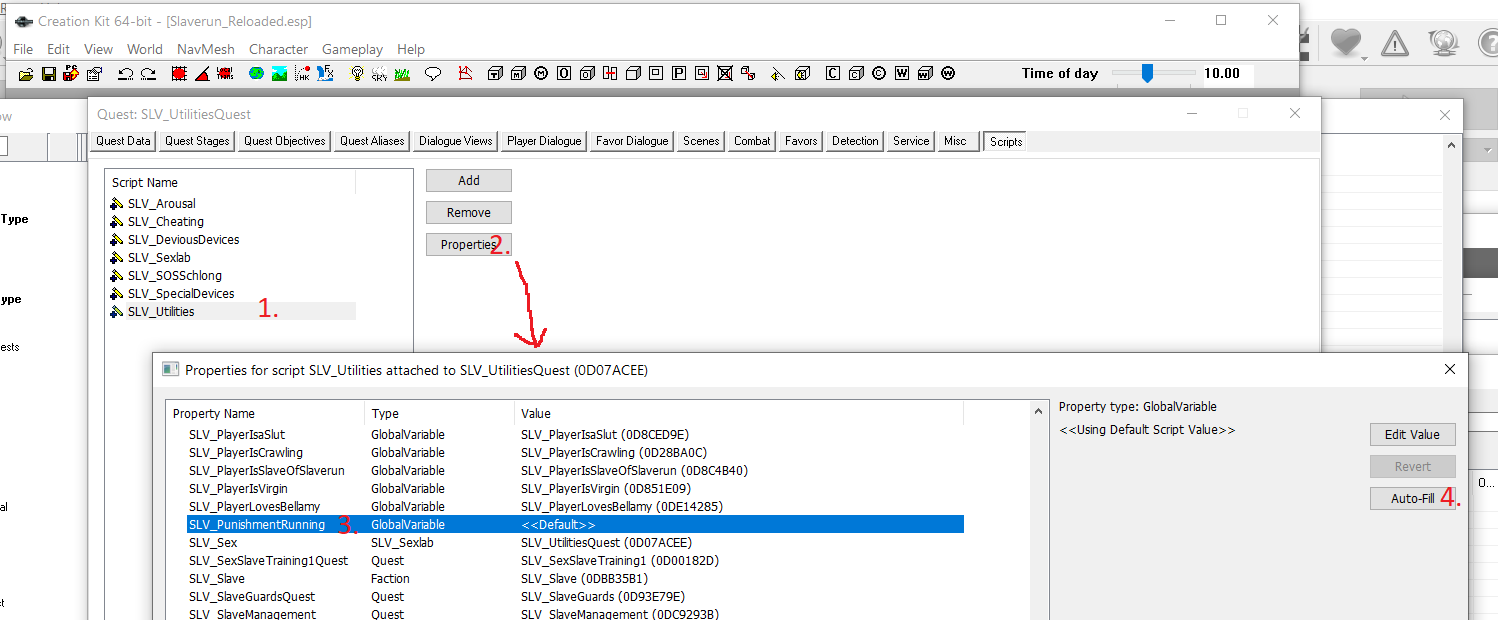Select the Snap to Angle icon
Screen dimensions: 1498x620
pos(203,73)
